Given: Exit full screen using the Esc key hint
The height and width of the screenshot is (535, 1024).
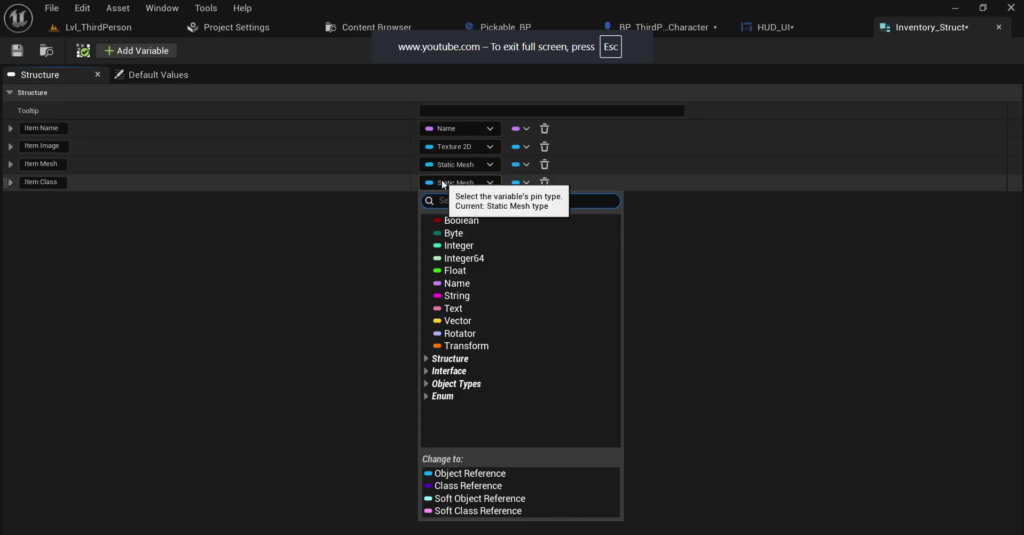Looking at the screenshot, I should (610, 47).
